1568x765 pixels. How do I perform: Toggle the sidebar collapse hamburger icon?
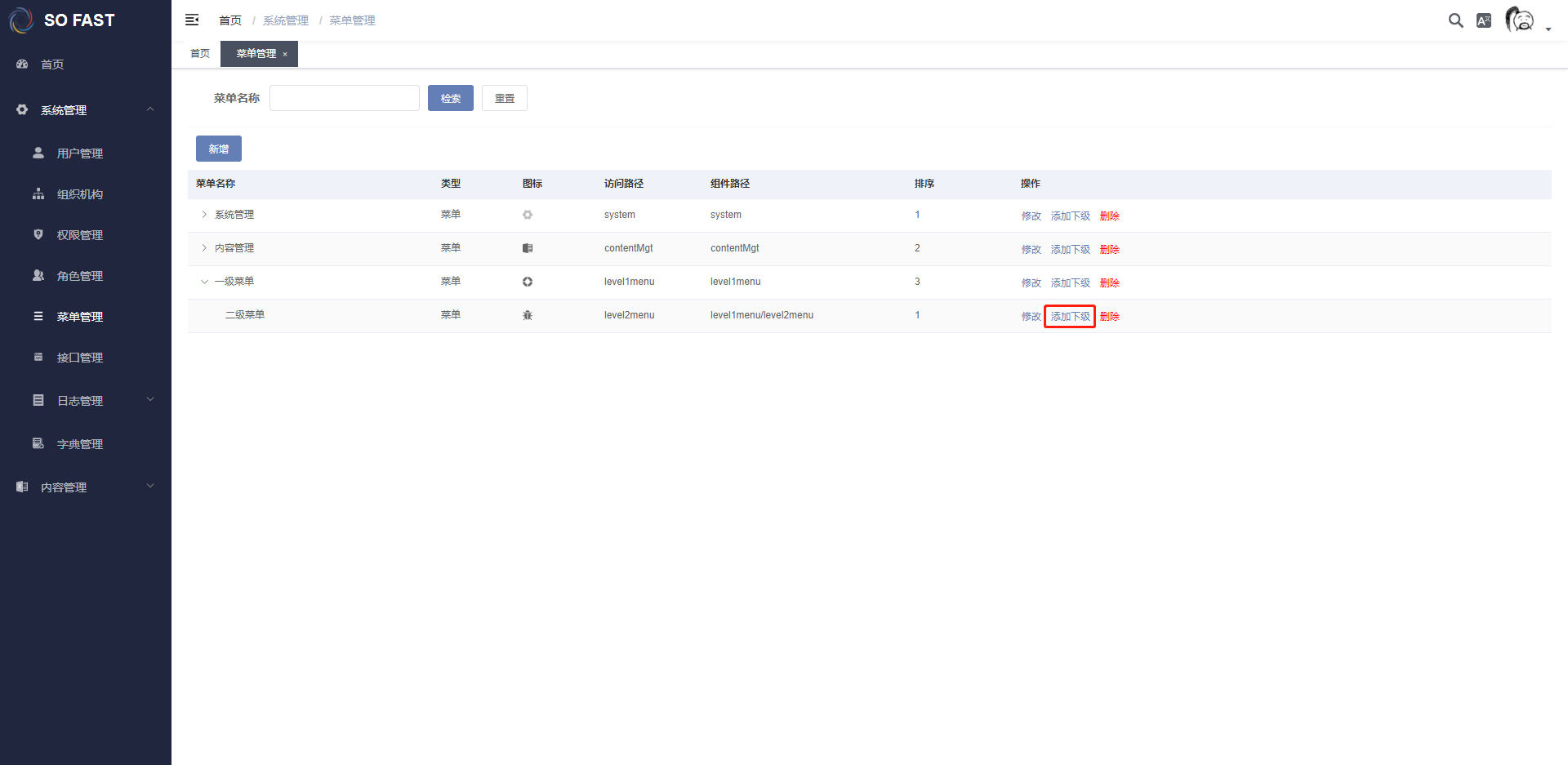pos(192,20)
